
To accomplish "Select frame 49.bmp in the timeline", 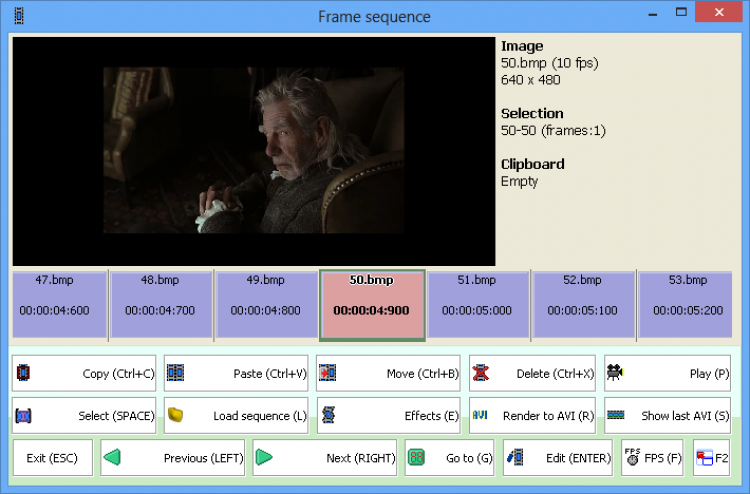I will [267, 305].
